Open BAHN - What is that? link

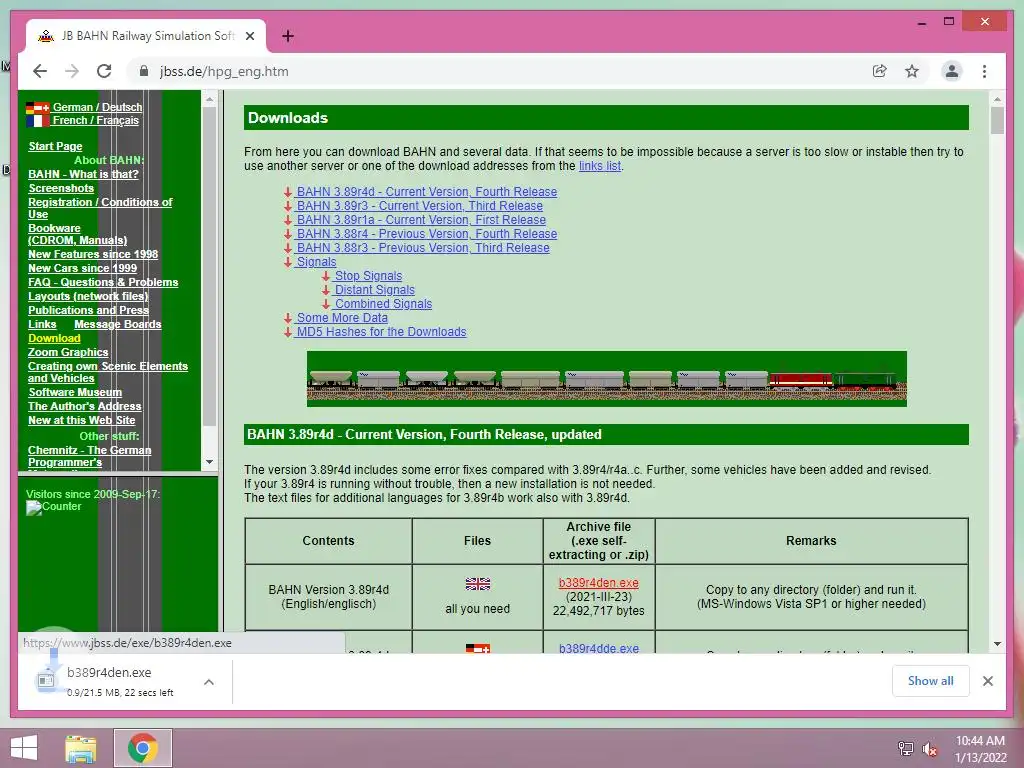pos(84,174)
